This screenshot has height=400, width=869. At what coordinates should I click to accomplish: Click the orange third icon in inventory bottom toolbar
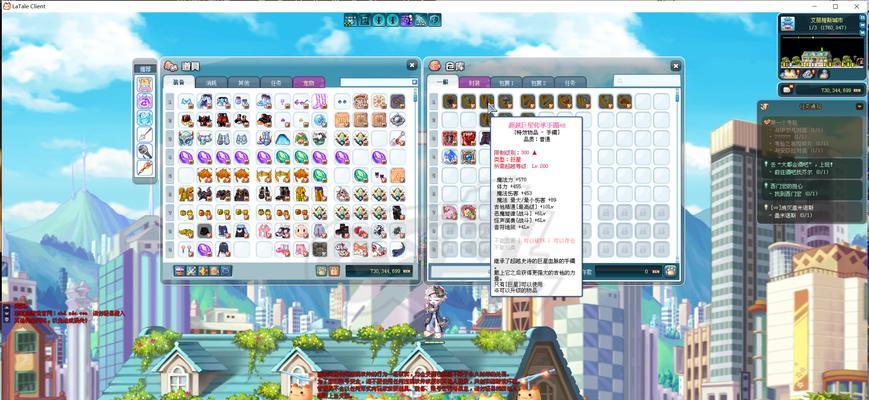coord(203,271)
